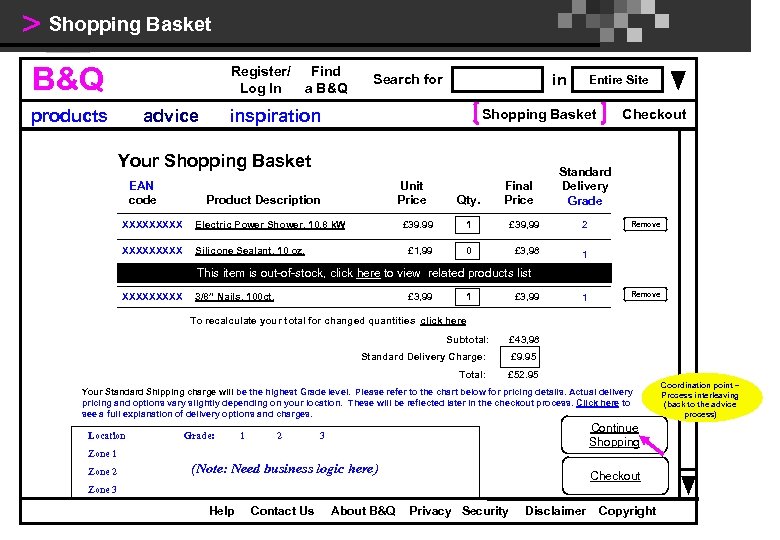Image resolution: width=780 pixels, height=540 pixels.
Task: Click the Checkout button below Continue Shopping
Action: tap(615, 476)
